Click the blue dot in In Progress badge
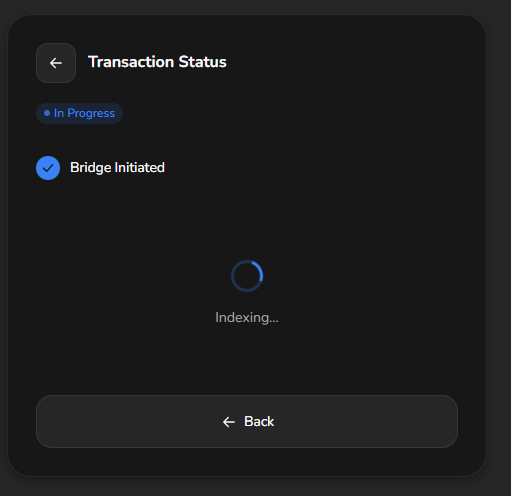The image size is (511, 496). 47,113
